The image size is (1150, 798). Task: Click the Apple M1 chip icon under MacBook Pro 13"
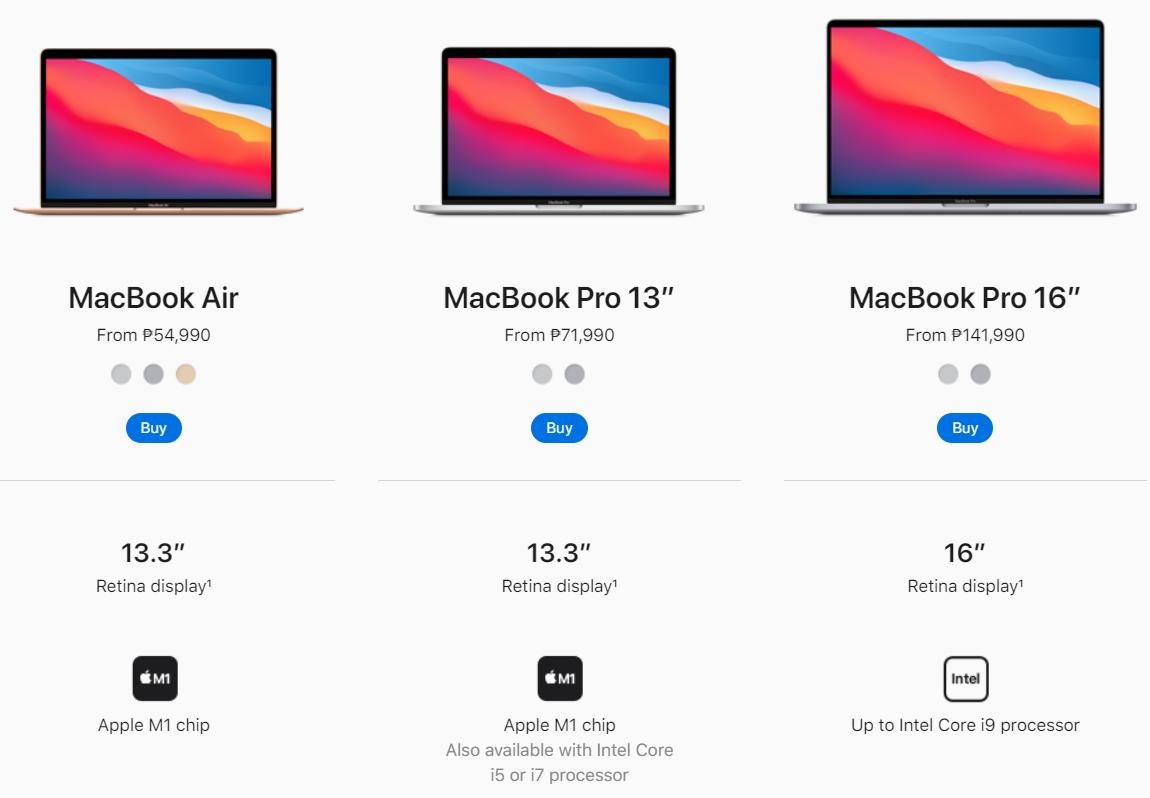[x=560, y=678]
